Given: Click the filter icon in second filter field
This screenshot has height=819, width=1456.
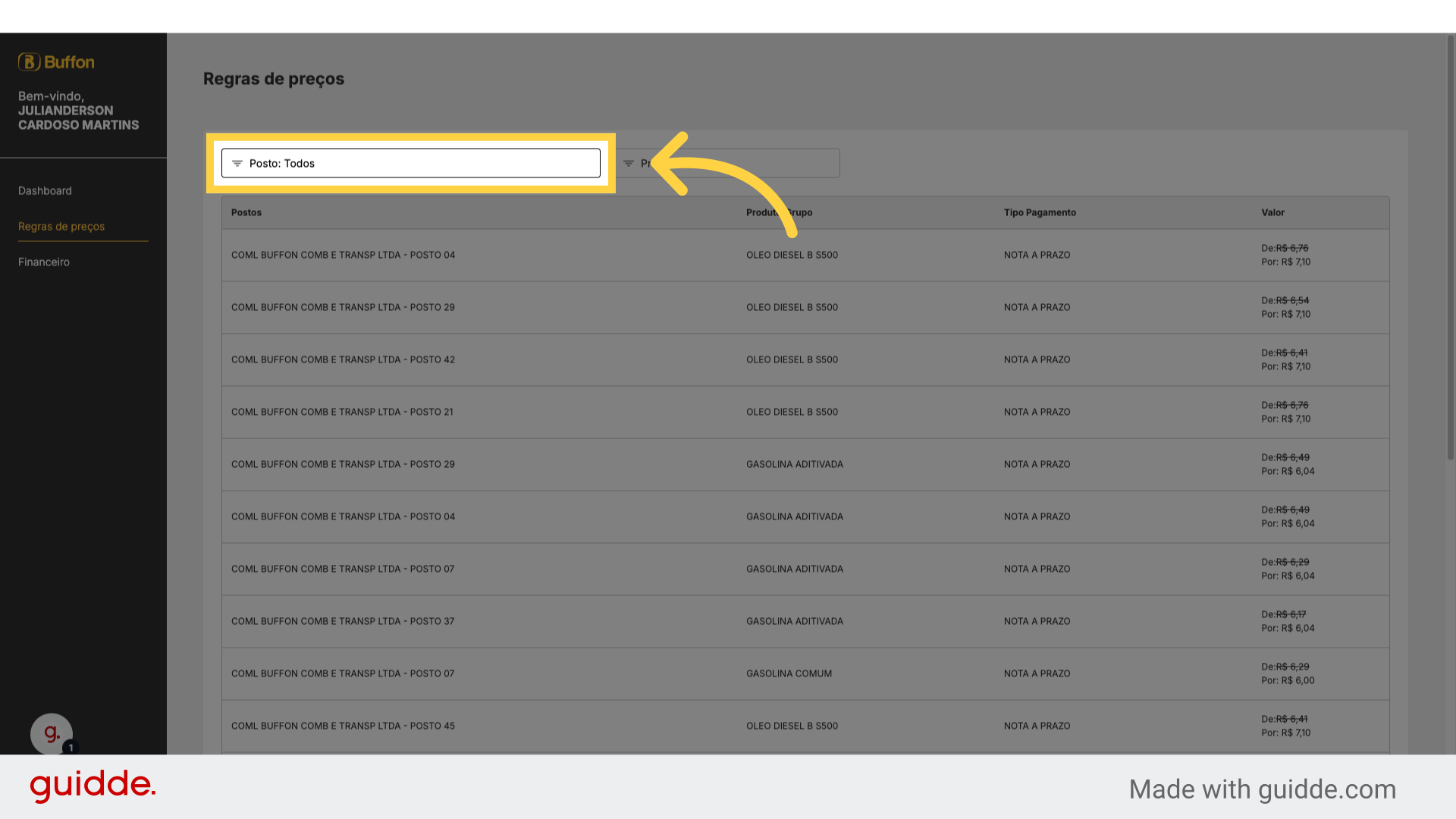Looking at the screenshot, I should (629, 164).
